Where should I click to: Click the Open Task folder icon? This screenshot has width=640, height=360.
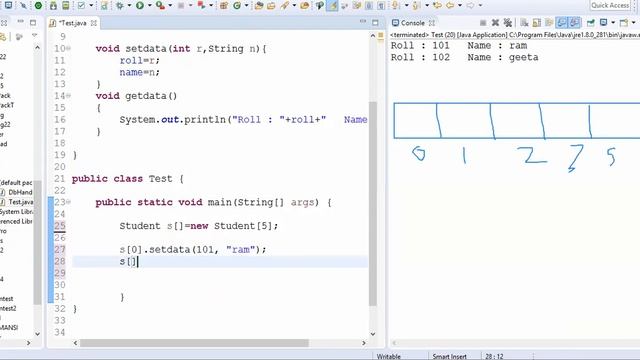click(271, 5)
